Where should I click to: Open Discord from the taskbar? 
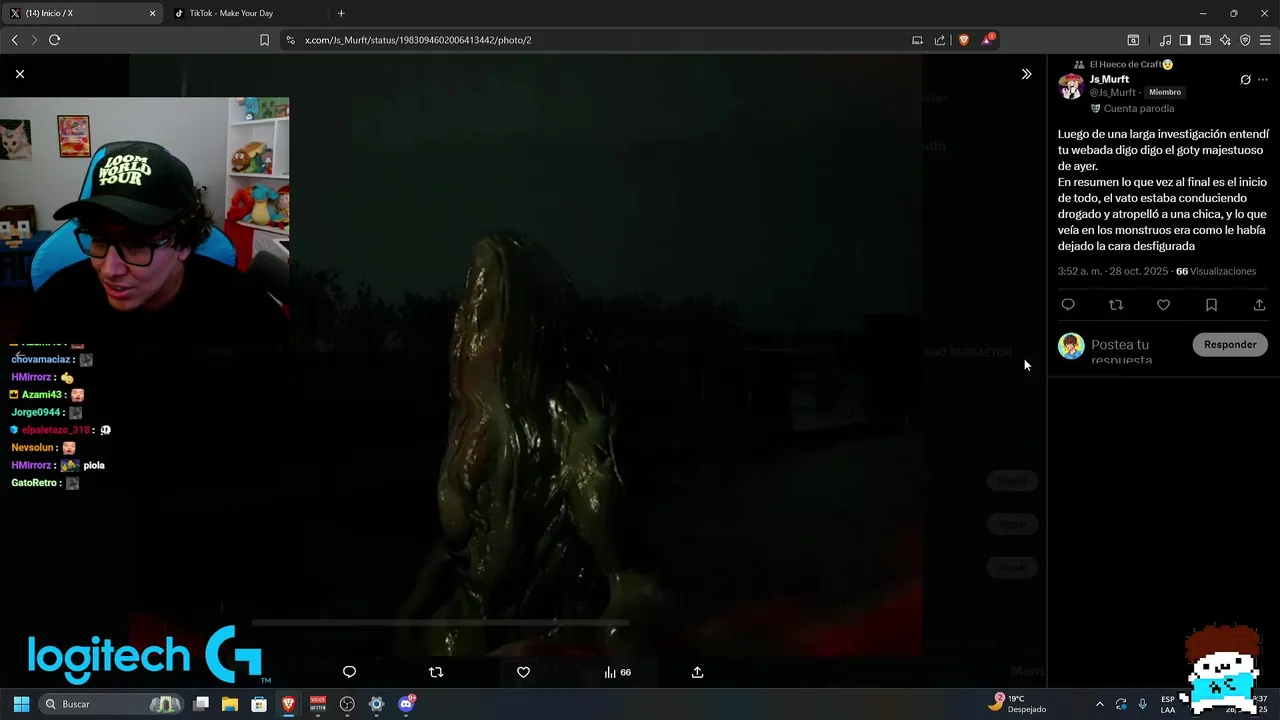tap(406, 704)
